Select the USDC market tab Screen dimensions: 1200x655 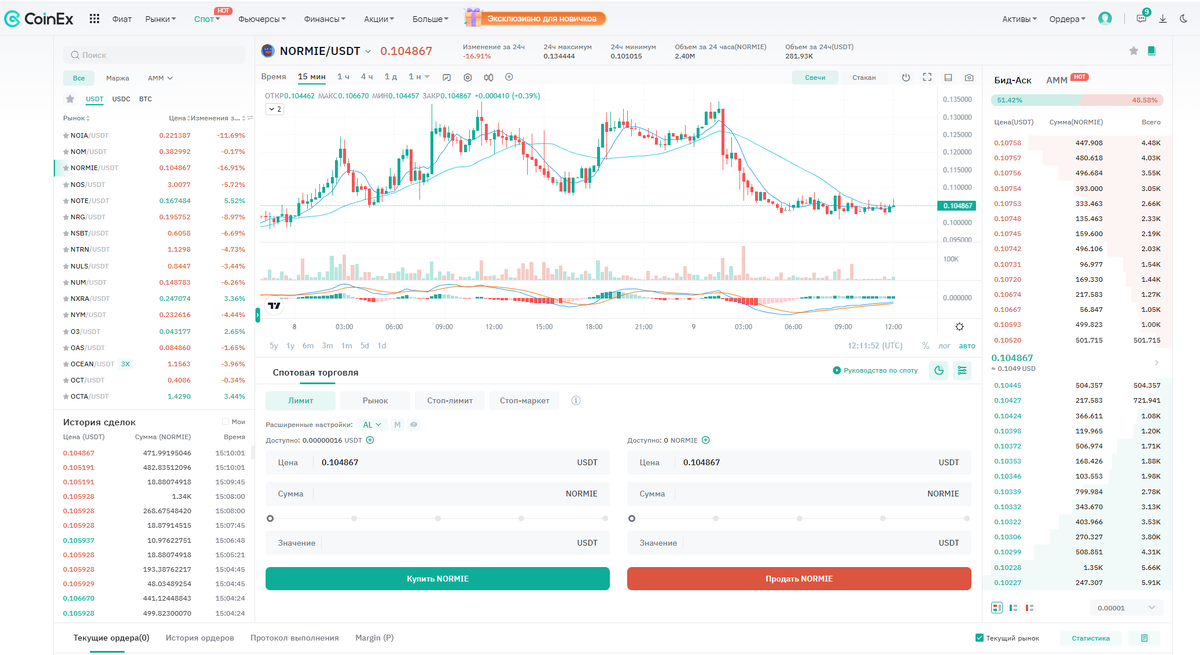pyautogui.click(x=121, y=99)
